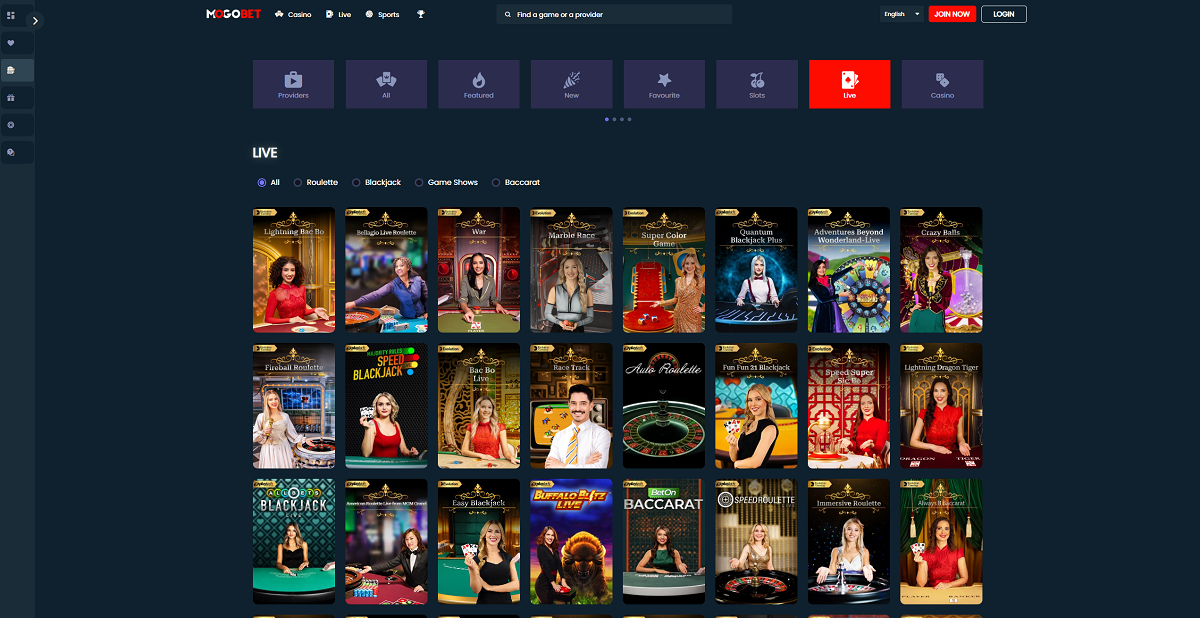The height and width of the screenshot is (618, 1200).
Task: Open the English language dropdown
Action: coord(901,14)
